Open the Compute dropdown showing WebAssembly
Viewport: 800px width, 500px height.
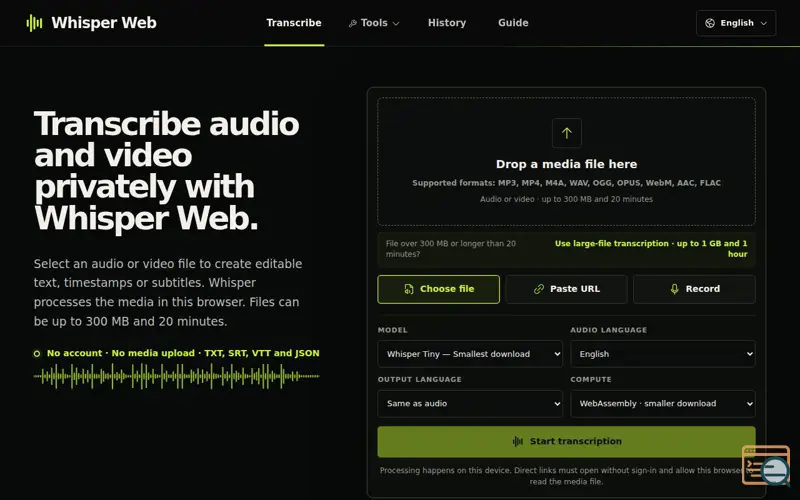[663, 404]
